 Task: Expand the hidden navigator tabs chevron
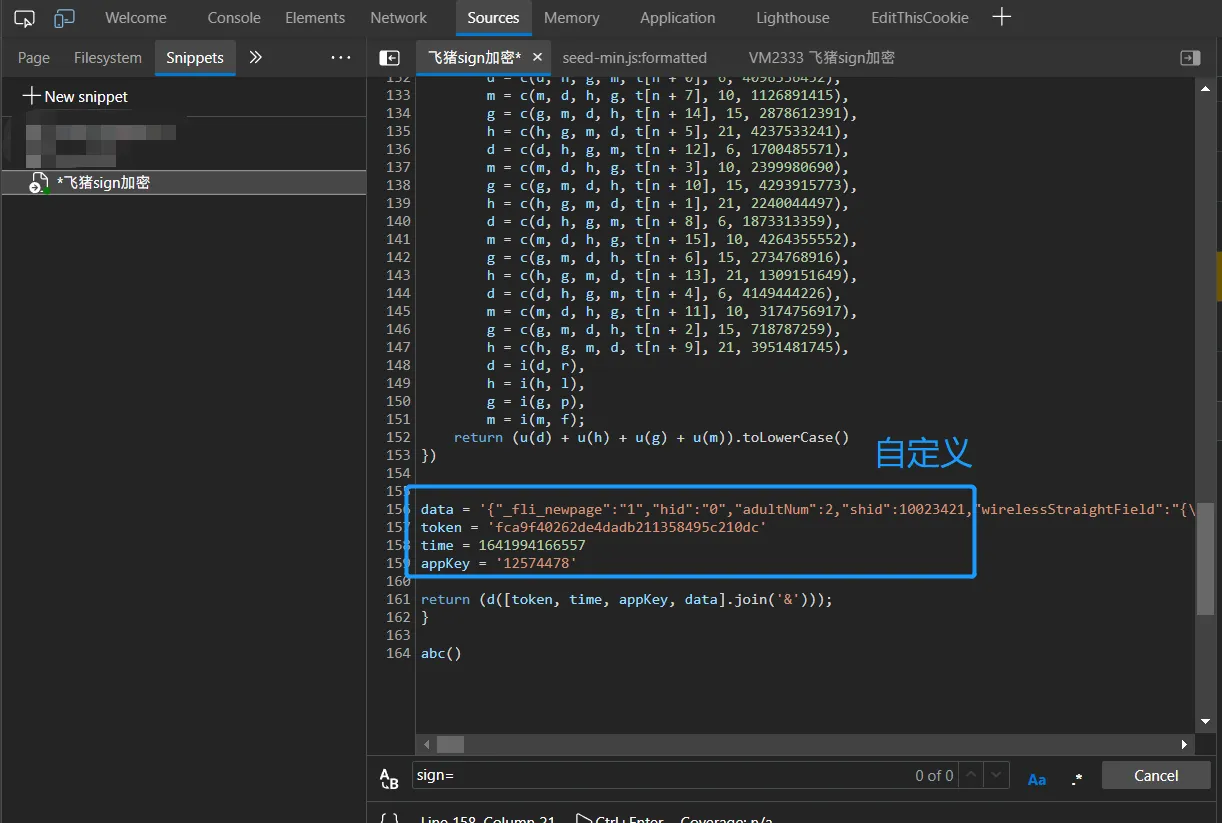tap(256, 58)
